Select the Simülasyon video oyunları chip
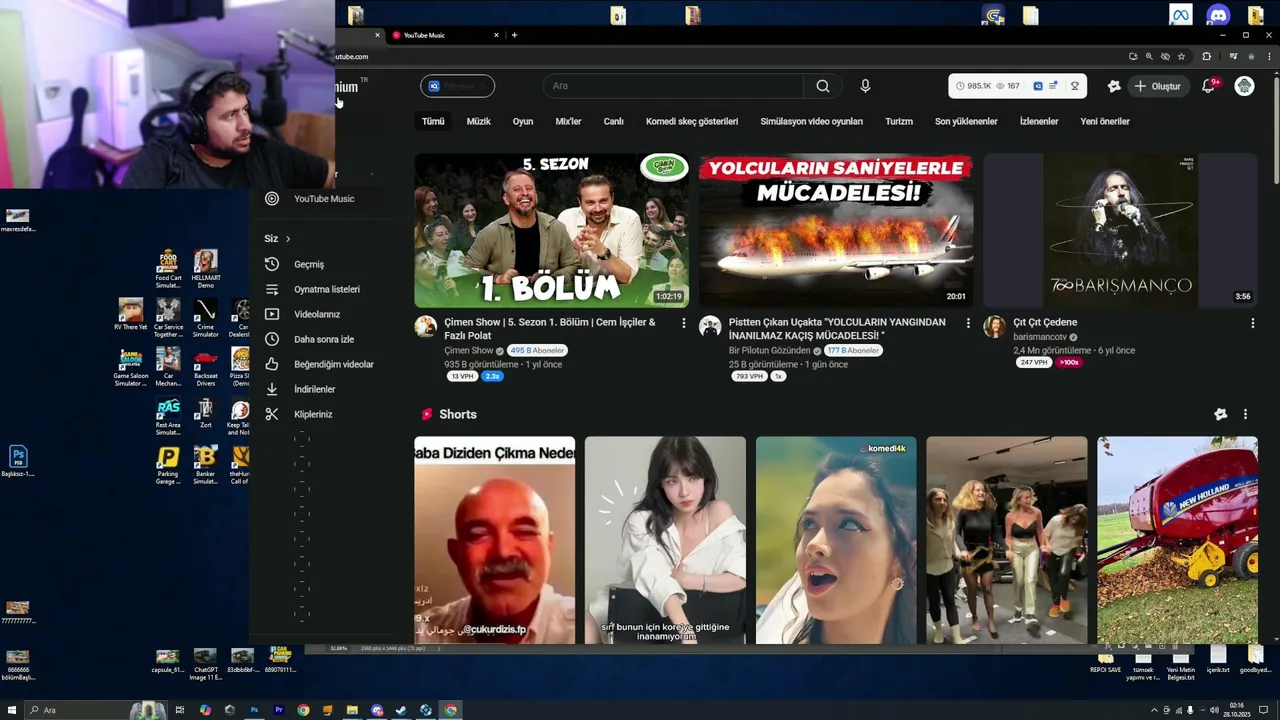Screen dimensions: 1280x720 pyautogui.click(x=811, y=121)
